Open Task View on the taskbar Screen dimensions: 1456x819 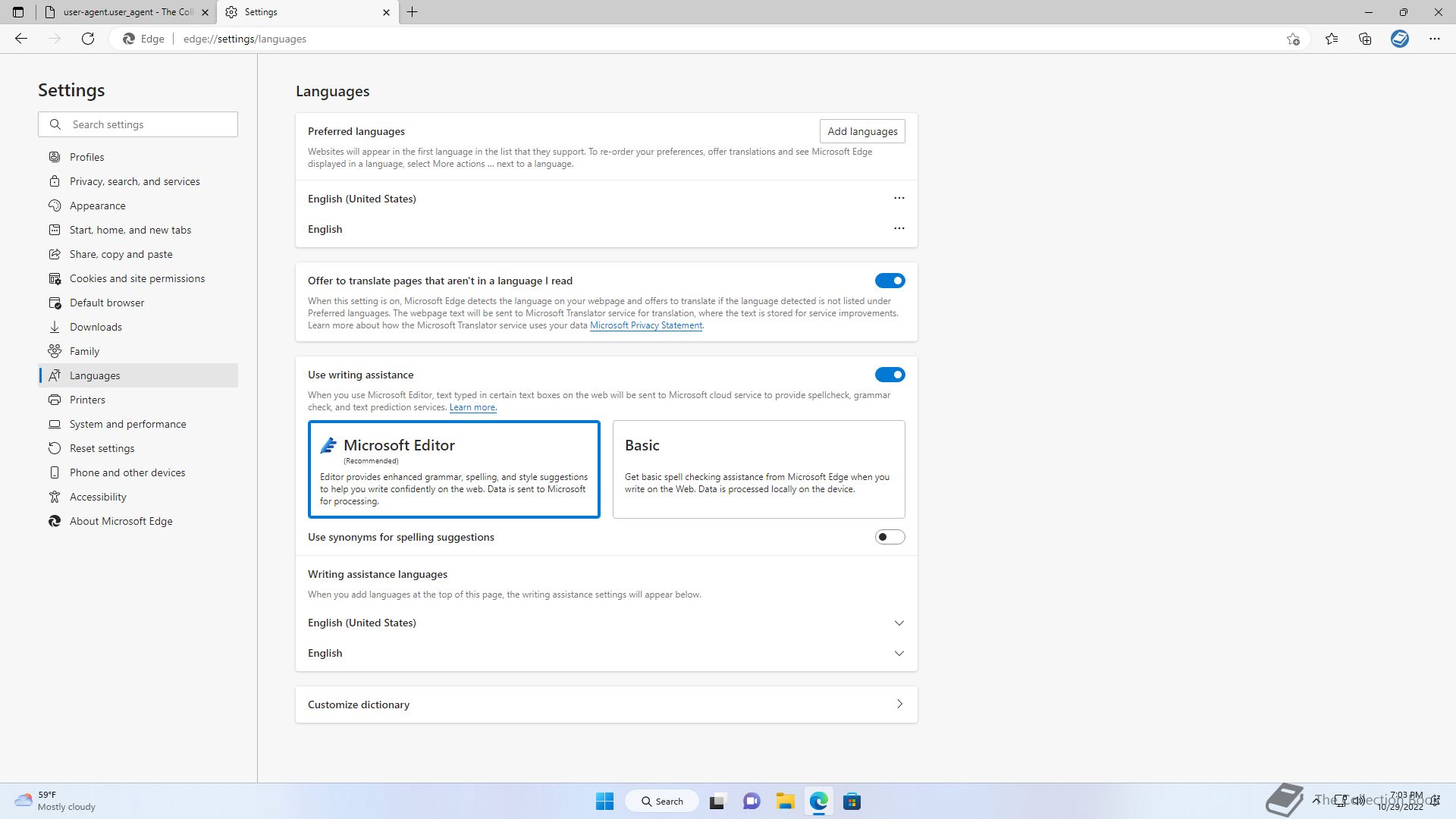click(717, 801)
